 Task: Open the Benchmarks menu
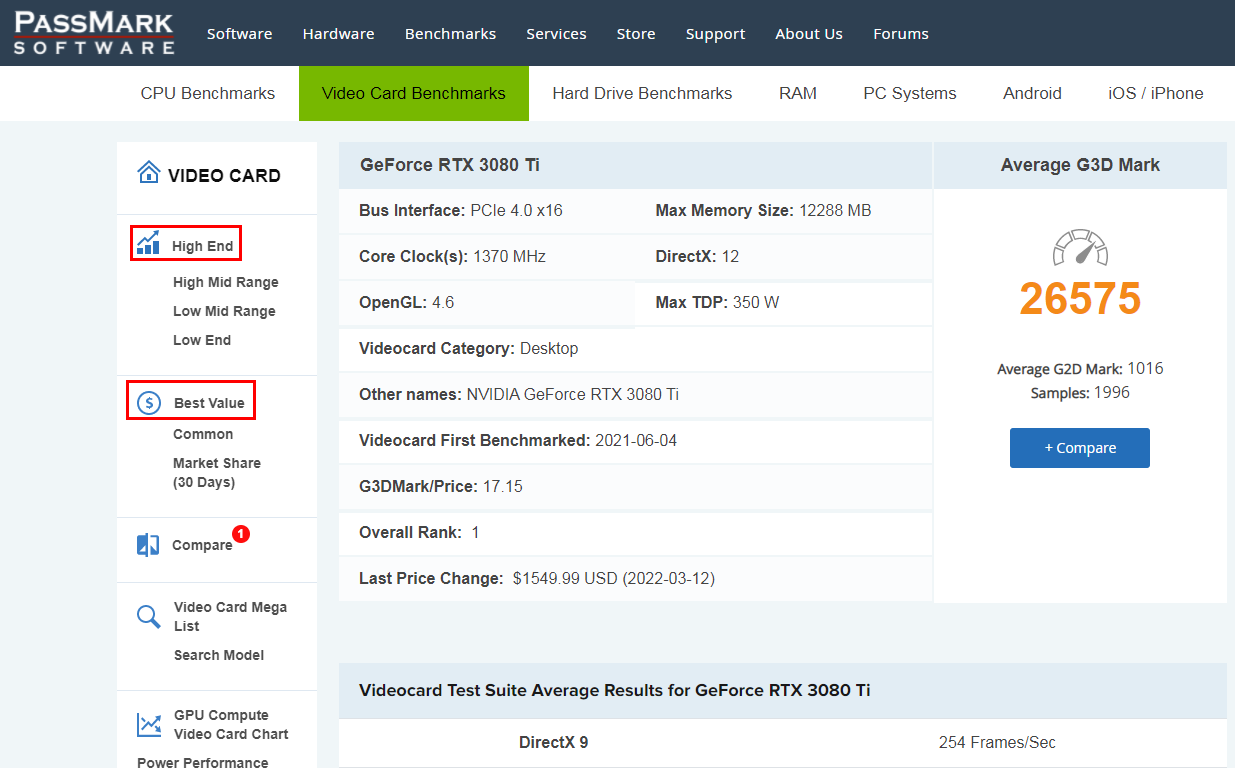[450, 34]
